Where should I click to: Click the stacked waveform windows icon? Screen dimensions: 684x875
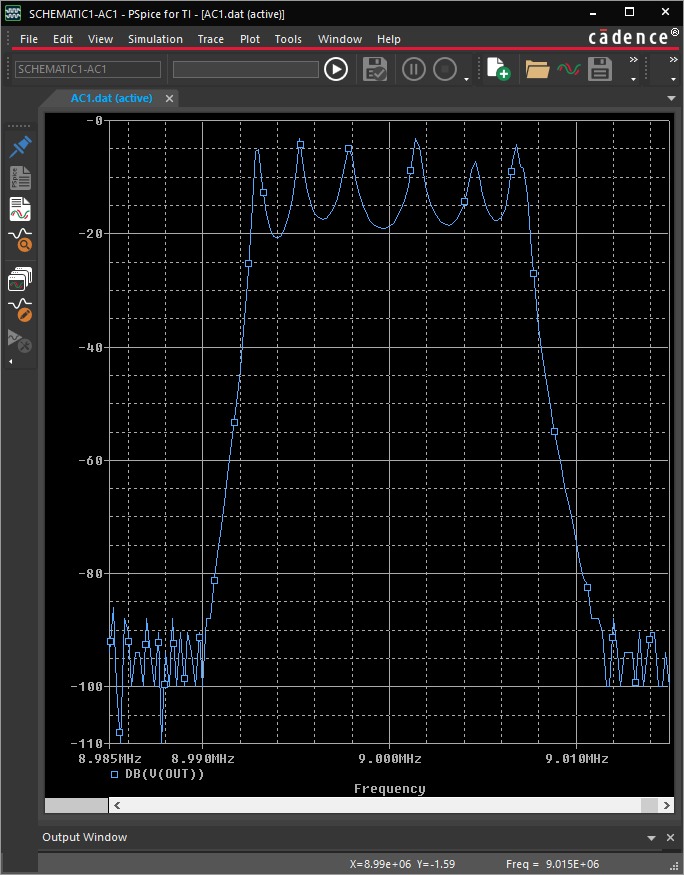point(20,279)
